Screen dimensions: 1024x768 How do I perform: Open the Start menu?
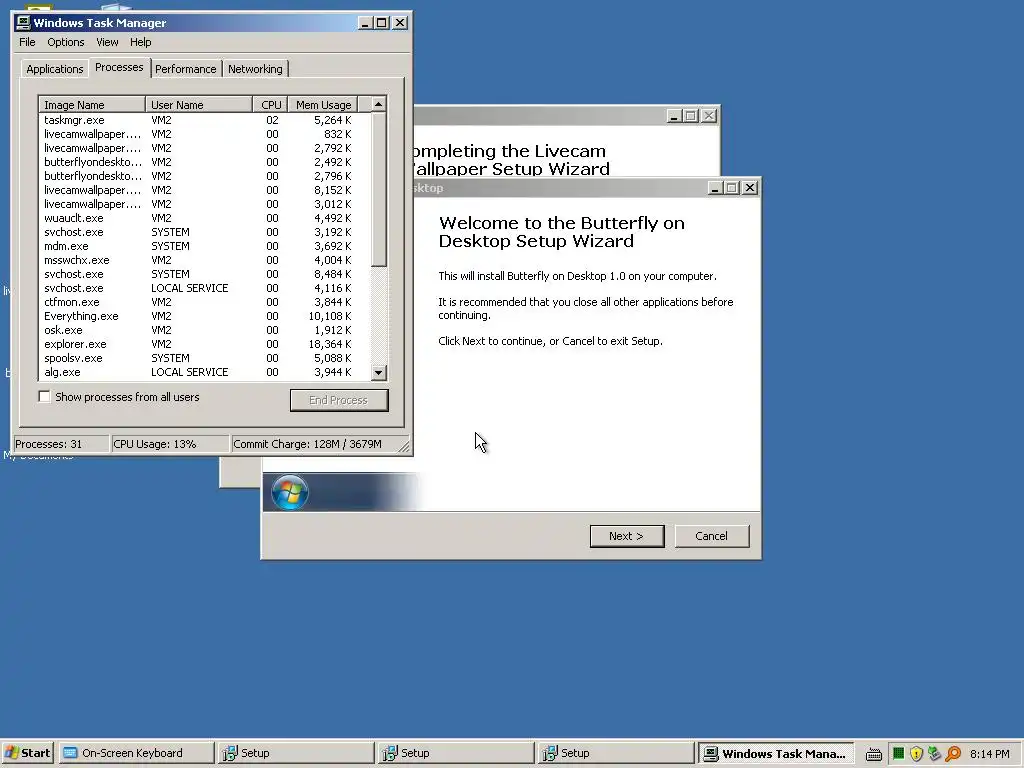(x=28, y=753)
